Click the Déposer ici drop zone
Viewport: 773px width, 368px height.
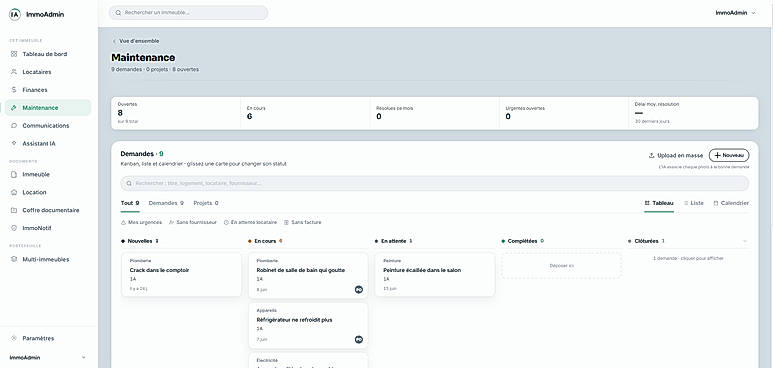click(562, 266)
